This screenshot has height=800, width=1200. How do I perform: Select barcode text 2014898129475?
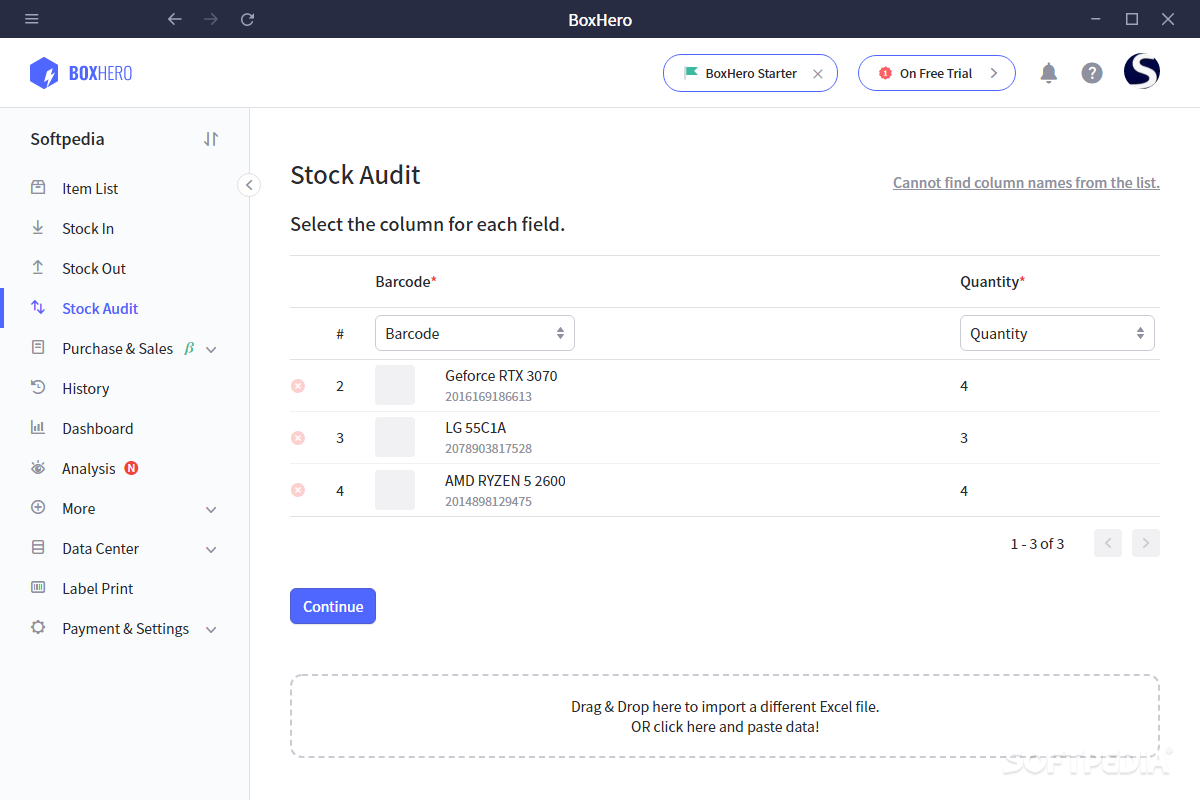coord(489,502)
